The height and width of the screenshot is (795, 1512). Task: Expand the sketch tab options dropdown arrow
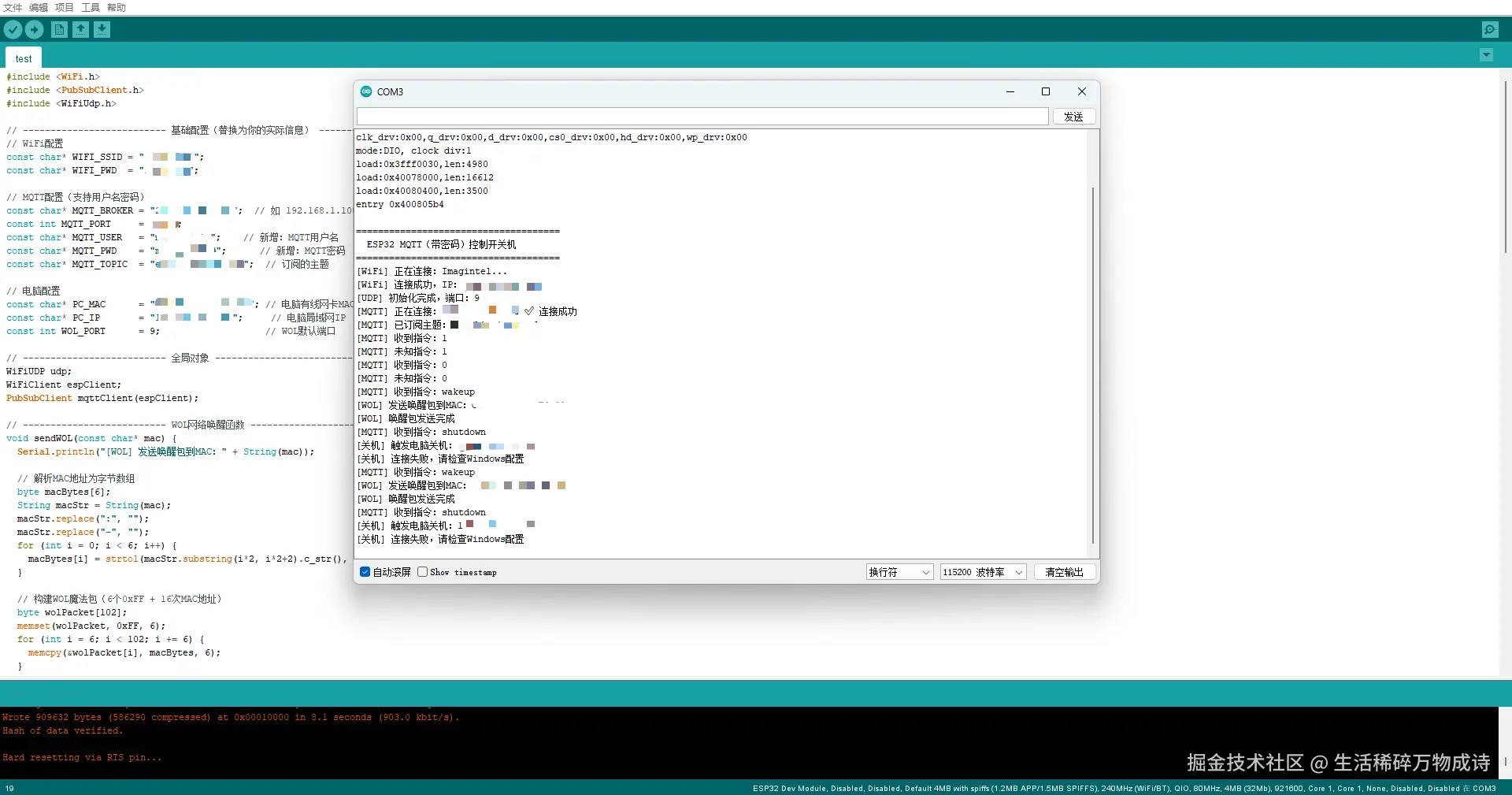[1486, 55]
